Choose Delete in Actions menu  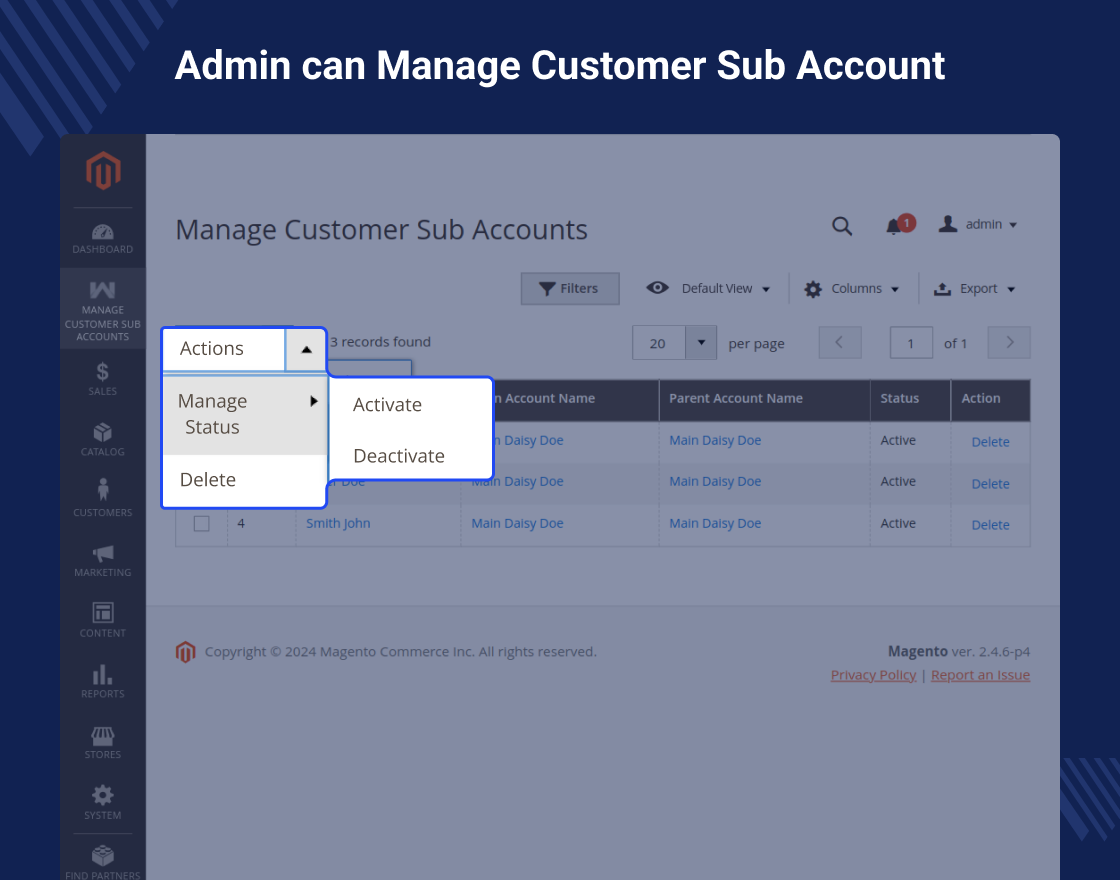pos(245,479)
